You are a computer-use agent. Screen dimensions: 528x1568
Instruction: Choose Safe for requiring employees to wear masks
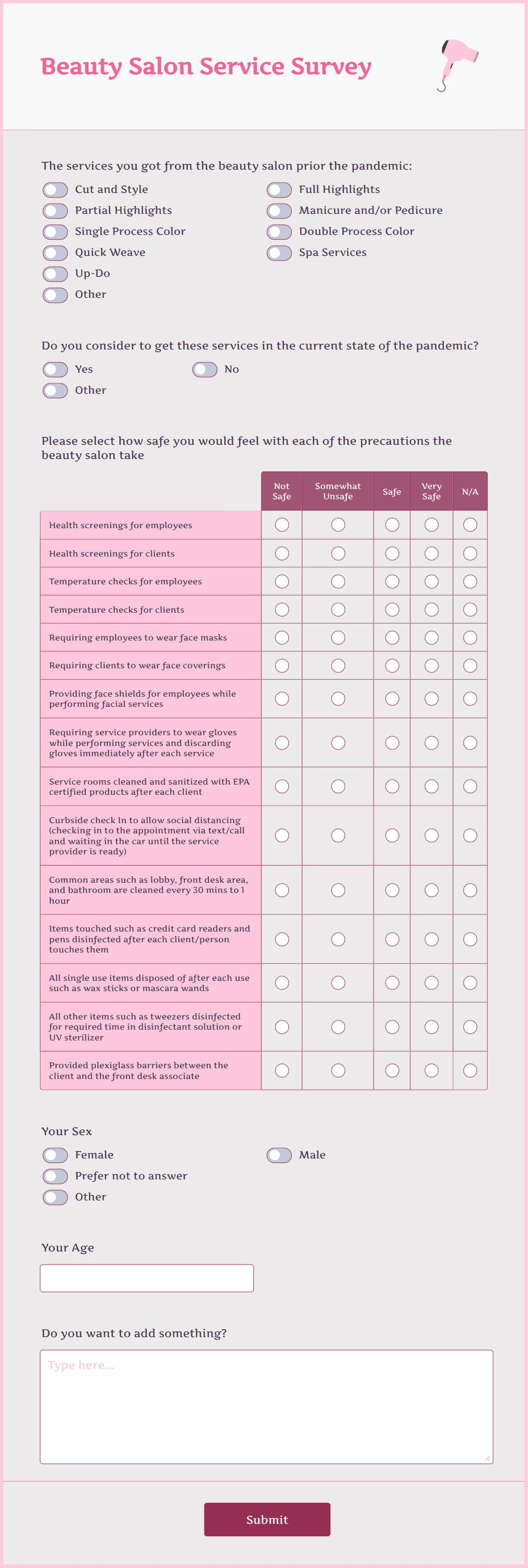coord(392,637)
